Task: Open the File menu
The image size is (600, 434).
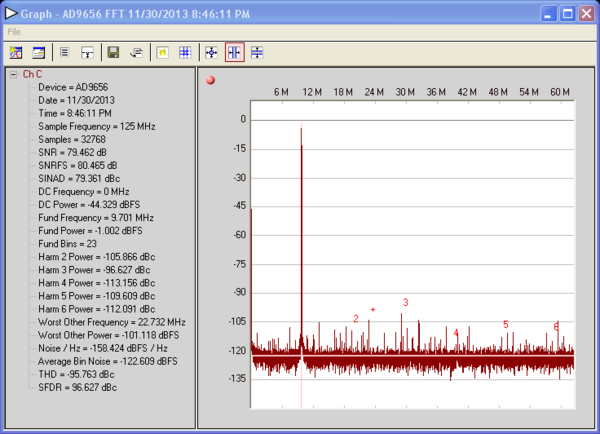Action: [14, 32]
